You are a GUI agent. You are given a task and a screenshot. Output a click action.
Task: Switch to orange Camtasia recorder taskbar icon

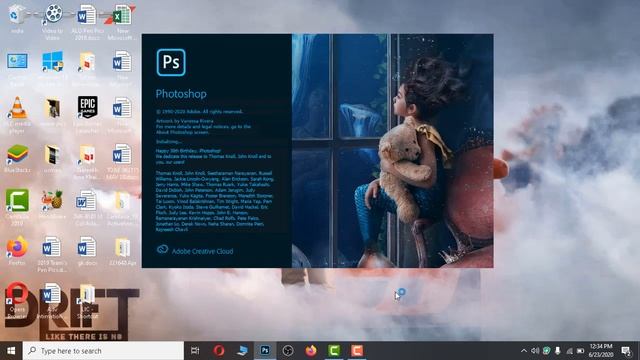[x=357, y=350]
